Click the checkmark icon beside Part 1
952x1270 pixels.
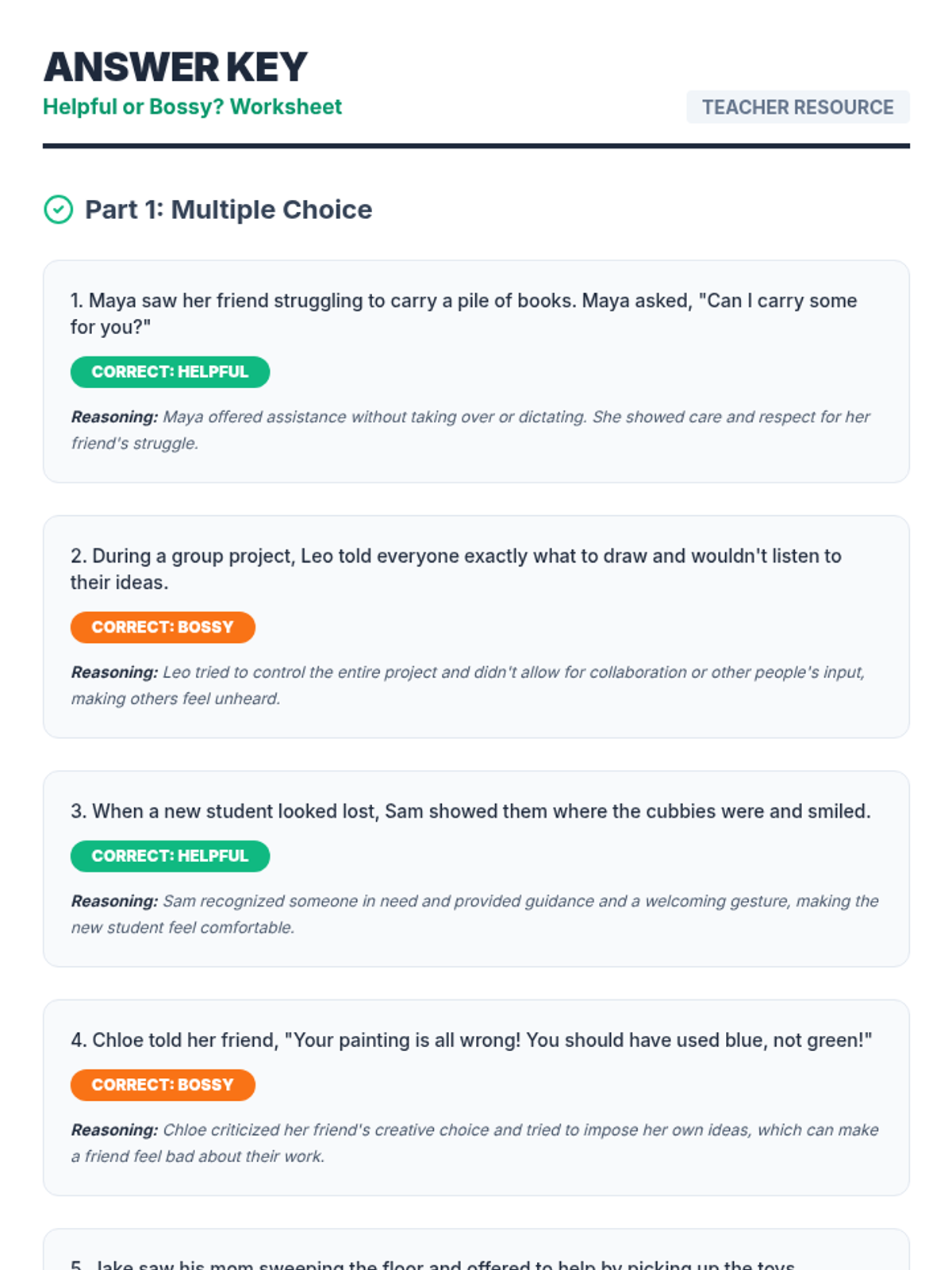coord(58,210)
